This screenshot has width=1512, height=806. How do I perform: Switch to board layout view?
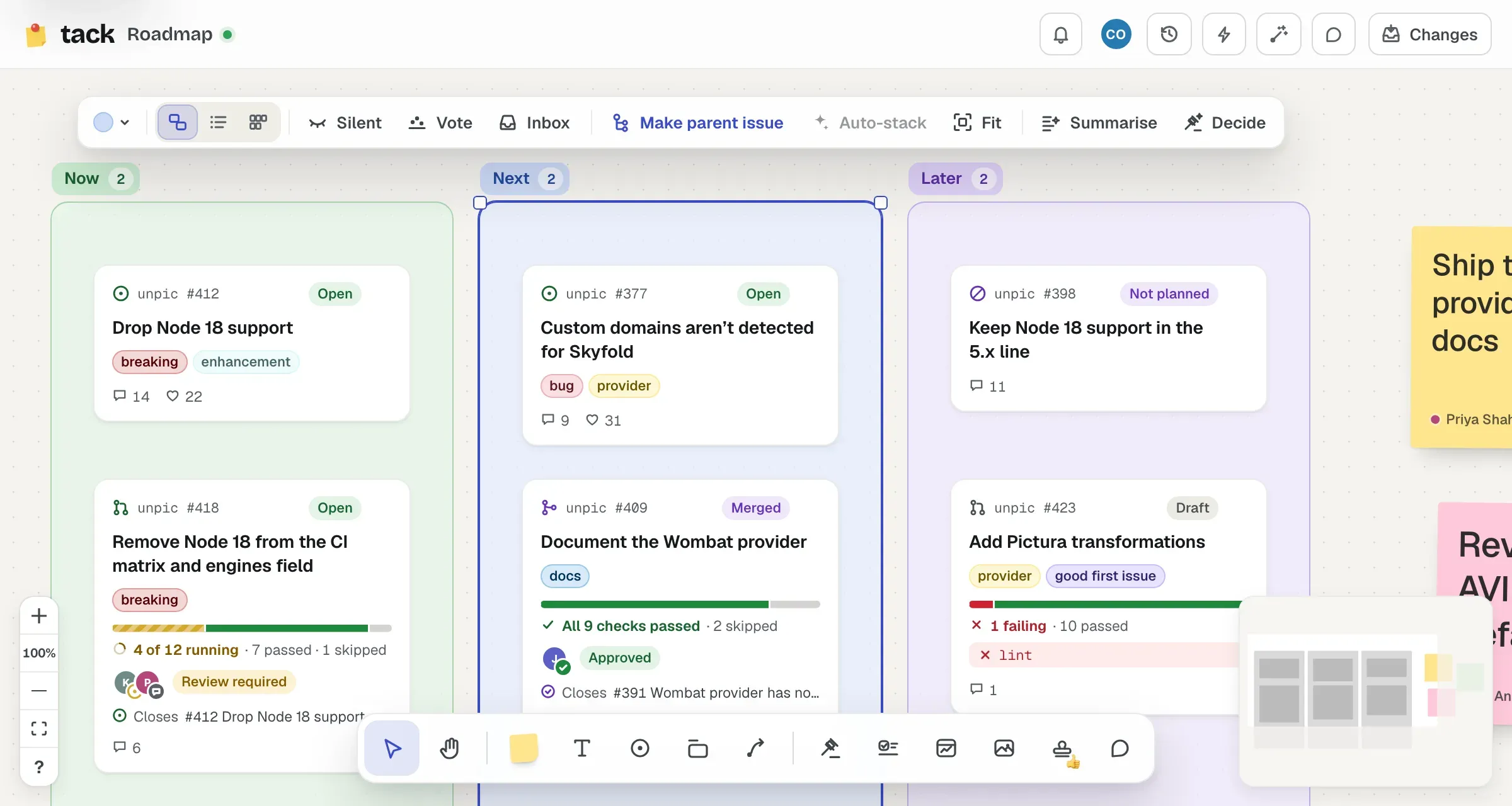tap(178, 122)
